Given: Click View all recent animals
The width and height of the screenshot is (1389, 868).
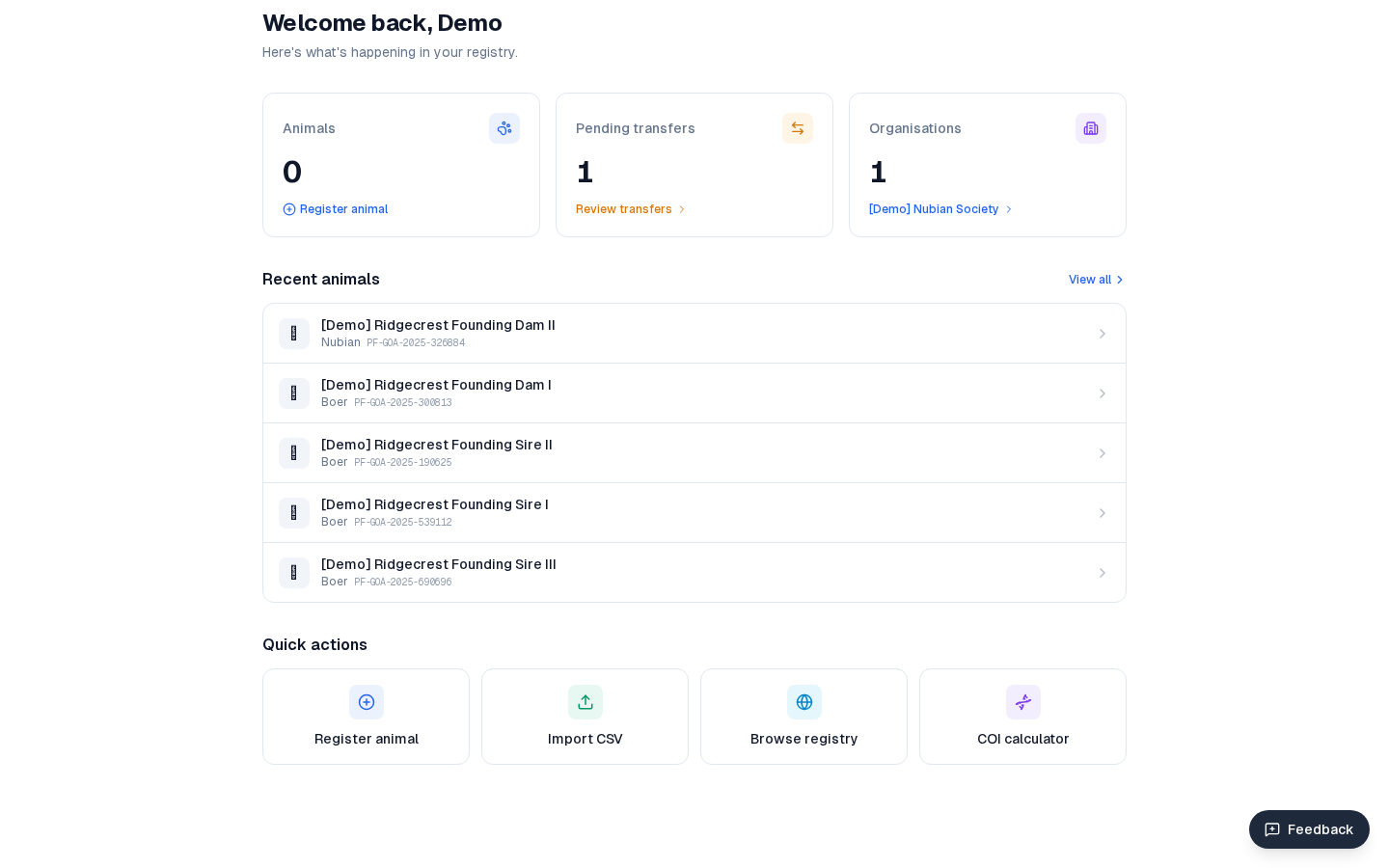Looking at the screenshot, I should pyautogui.click(x=1090, y=280).
